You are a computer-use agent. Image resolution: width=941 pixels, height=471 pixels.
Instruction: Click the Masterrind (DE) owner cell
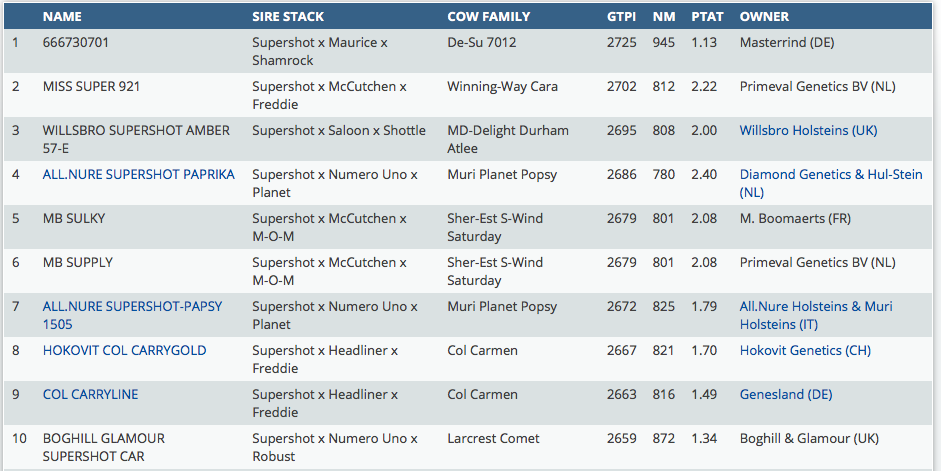(786, 42)
